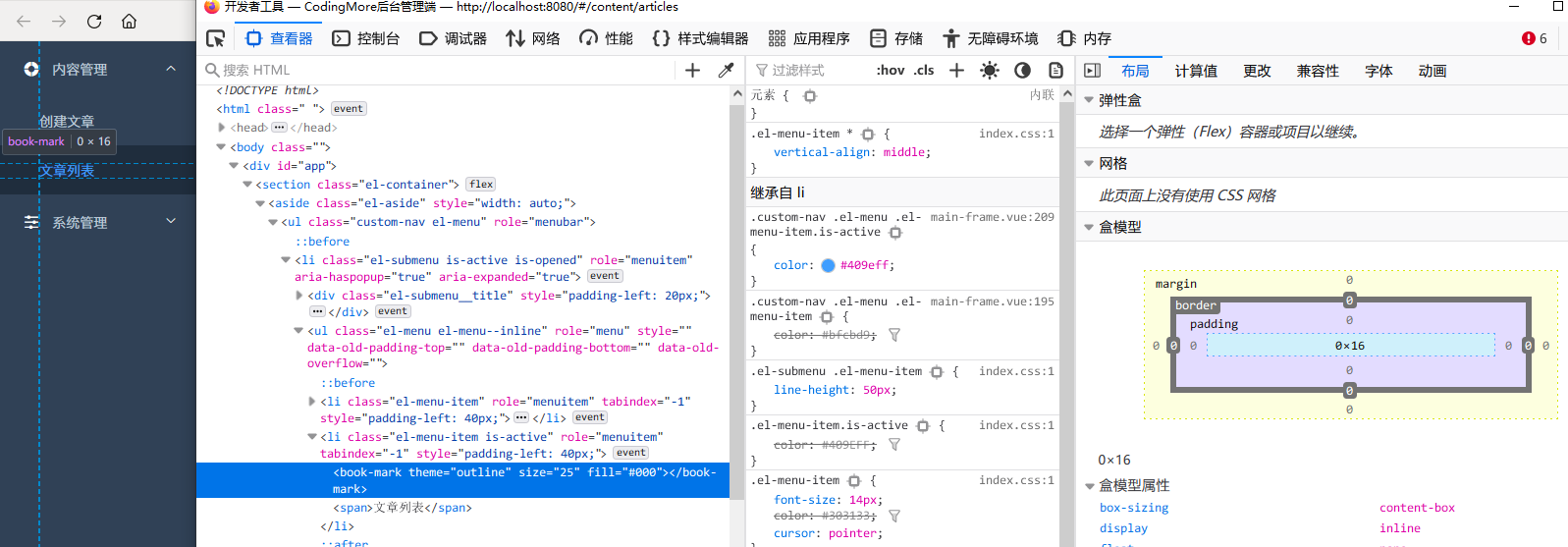
Task: Collapse the section el-container node
Action: coord(247,185)
